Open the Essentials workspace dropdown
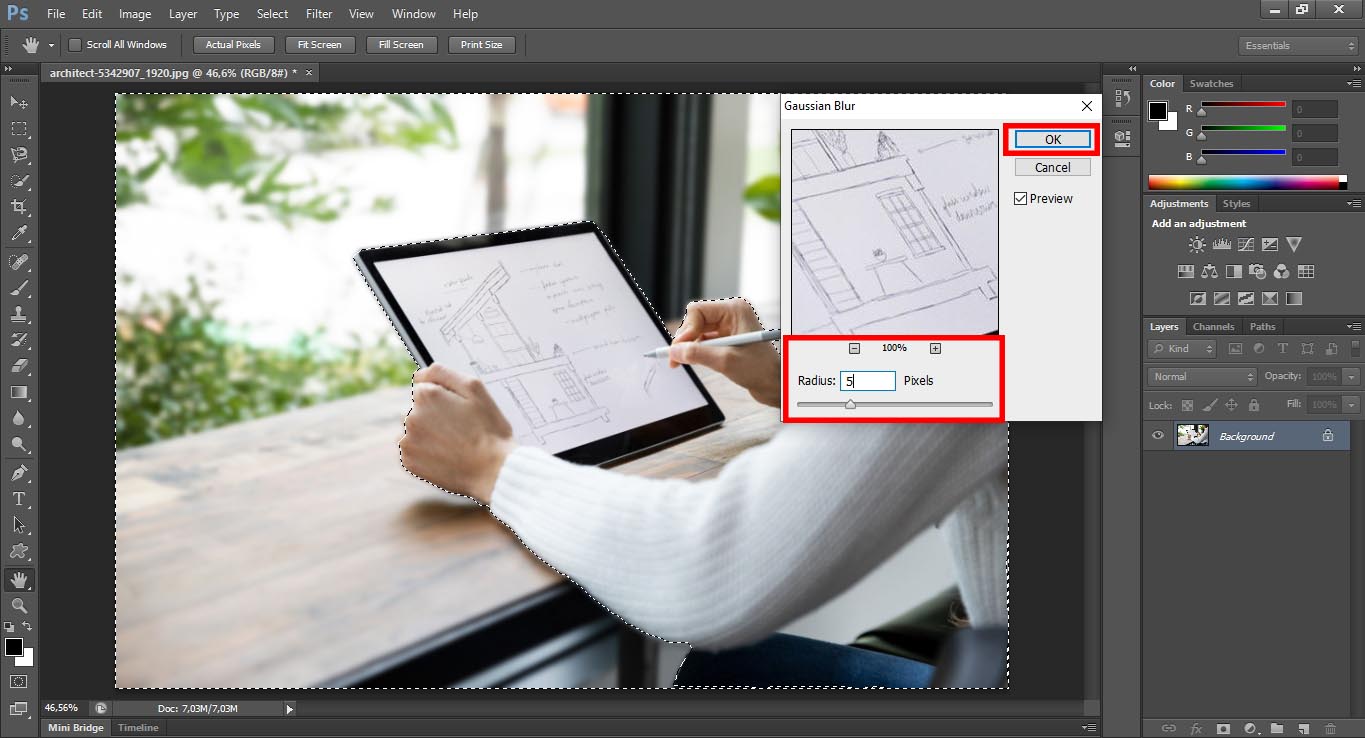1365x738 pixels. tap(1297, 45)
